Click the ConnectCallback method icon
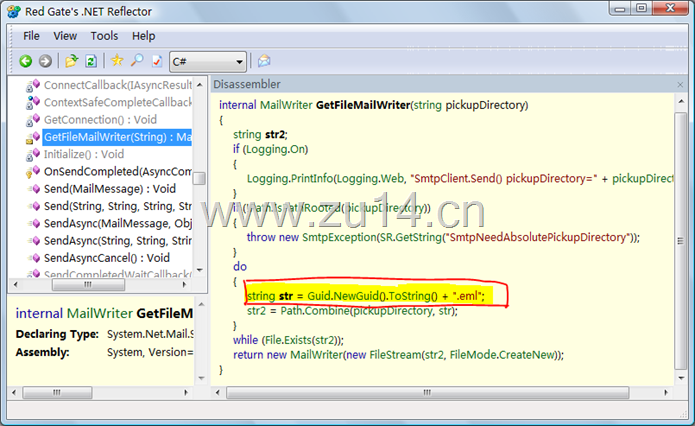The width and height of the screenshot is (695, 426). tap(33, 86)
